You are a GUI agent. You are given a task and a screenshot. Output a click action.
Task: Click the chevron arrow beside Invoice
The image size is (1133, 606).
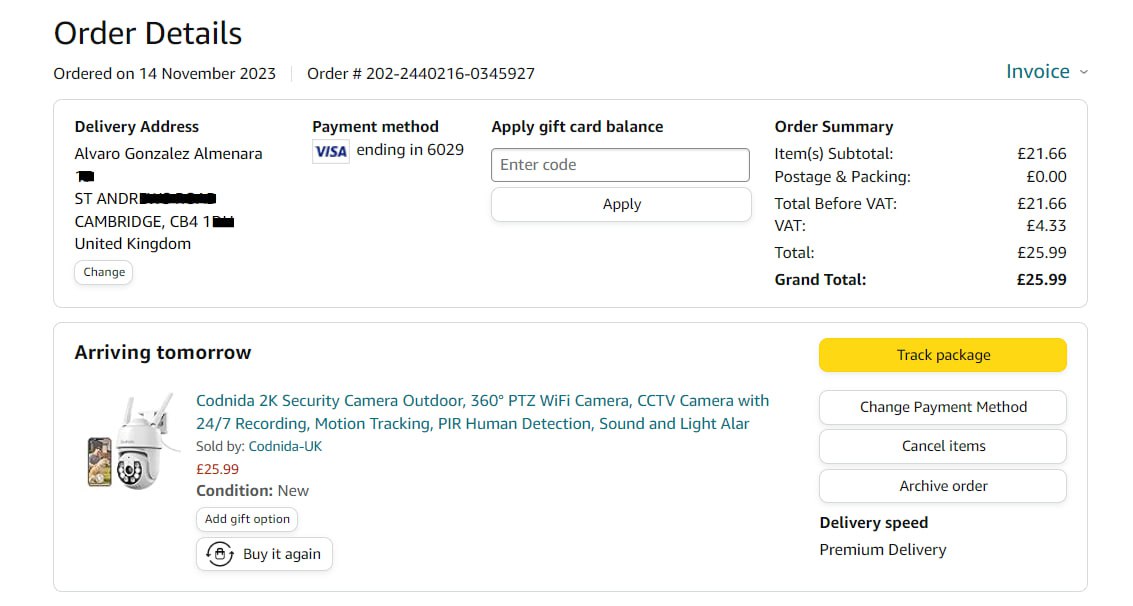point(1084,72)
